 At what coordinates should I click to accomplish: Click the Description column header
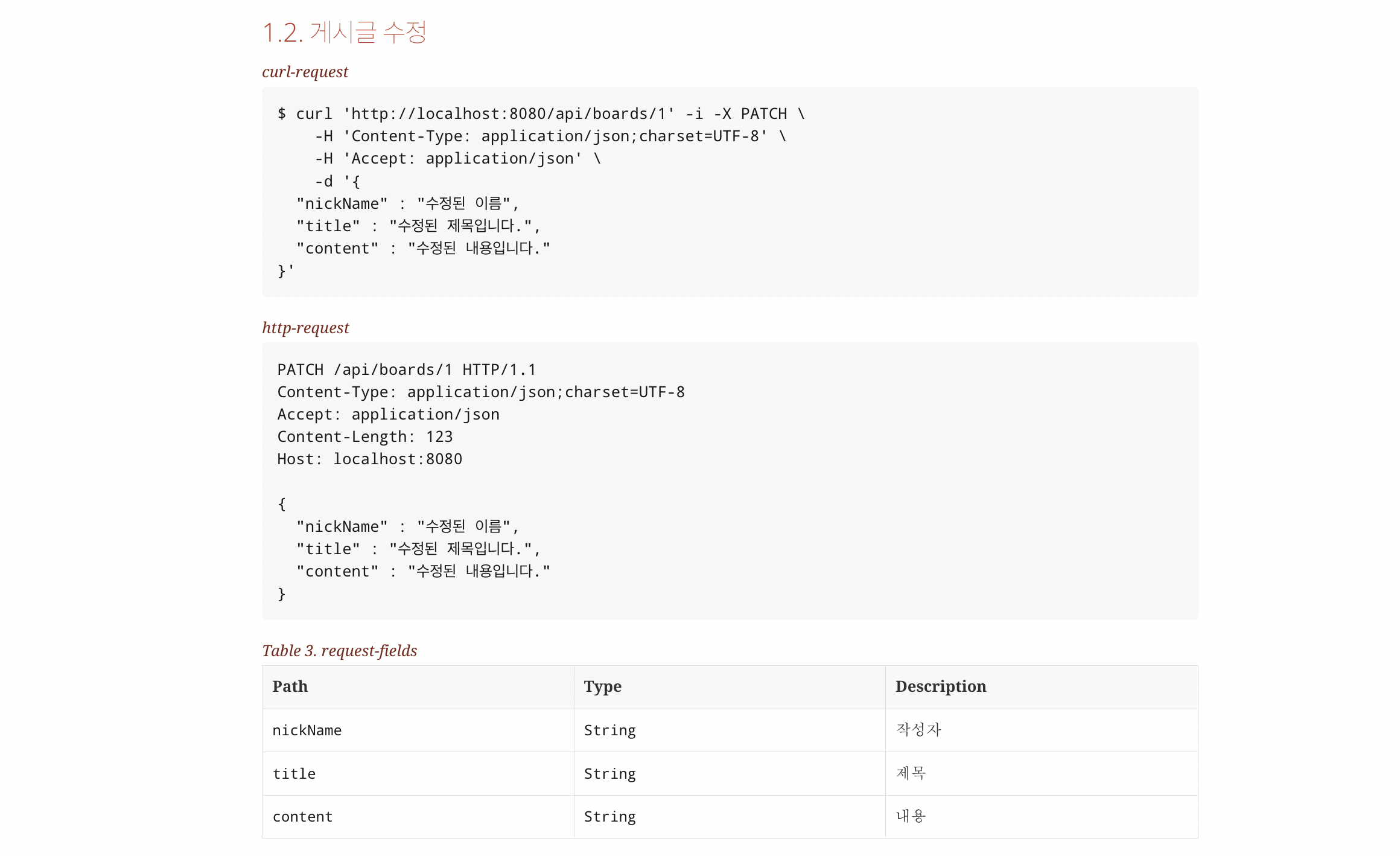pyautogui.click(x=940, y=687)
